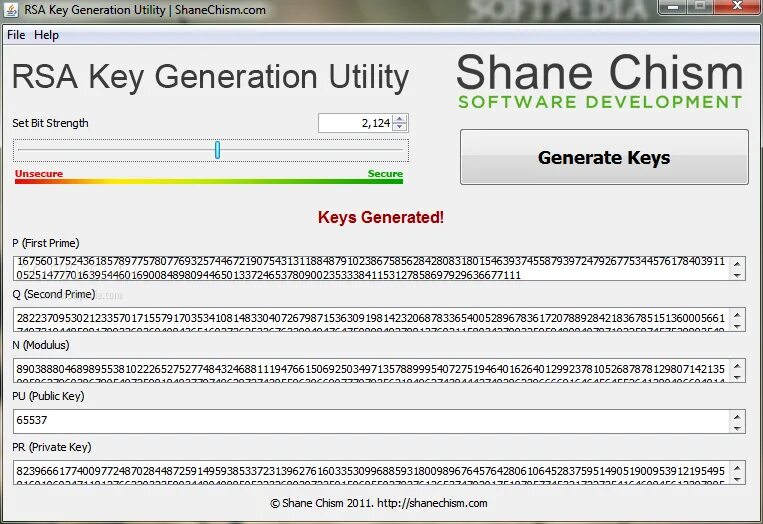The width and height of the screenshot is (763, 524).
Task: Click the 'RSA Key Generation Utility' heading
Action: click(210, 77)
